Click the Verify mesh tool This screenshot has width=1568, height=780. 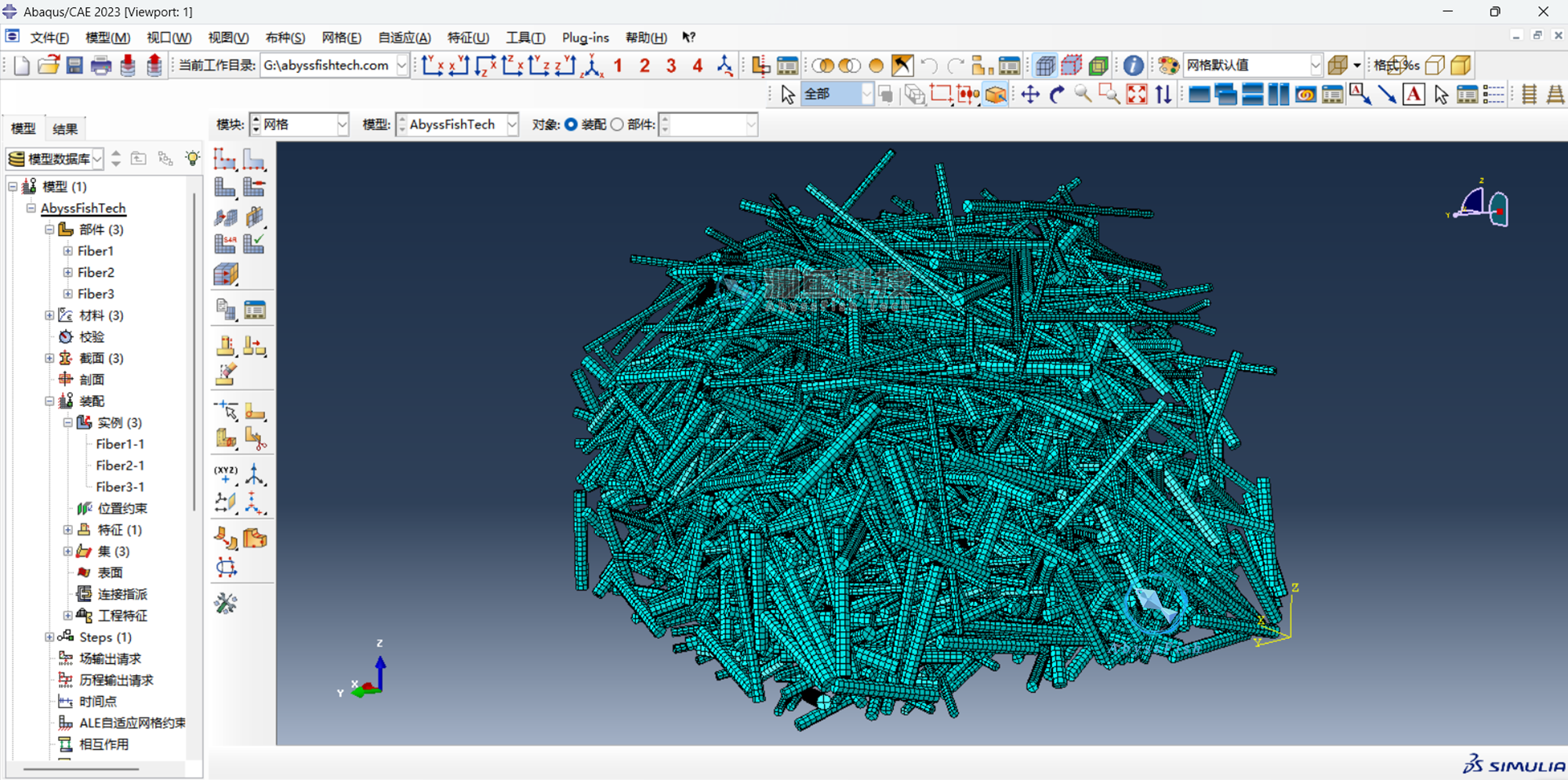click(x=254, y=244)
